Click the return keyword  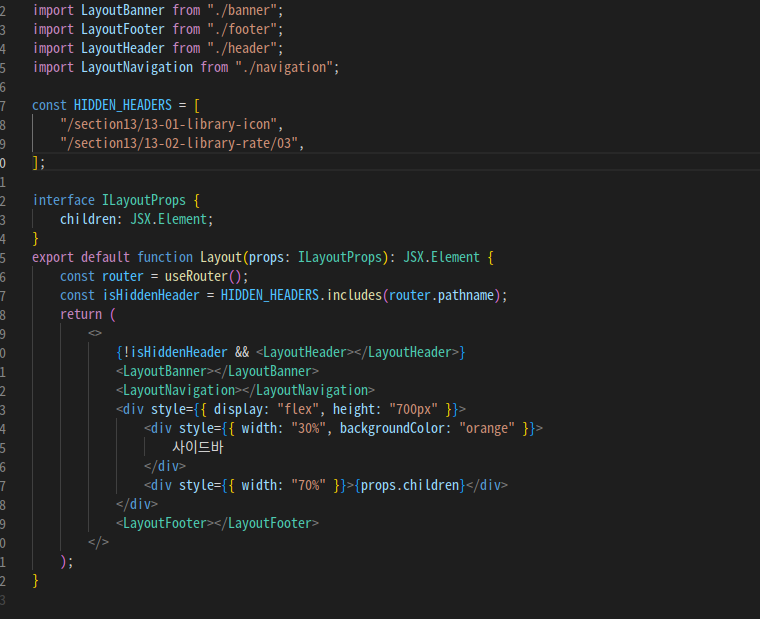coord(81,314)
